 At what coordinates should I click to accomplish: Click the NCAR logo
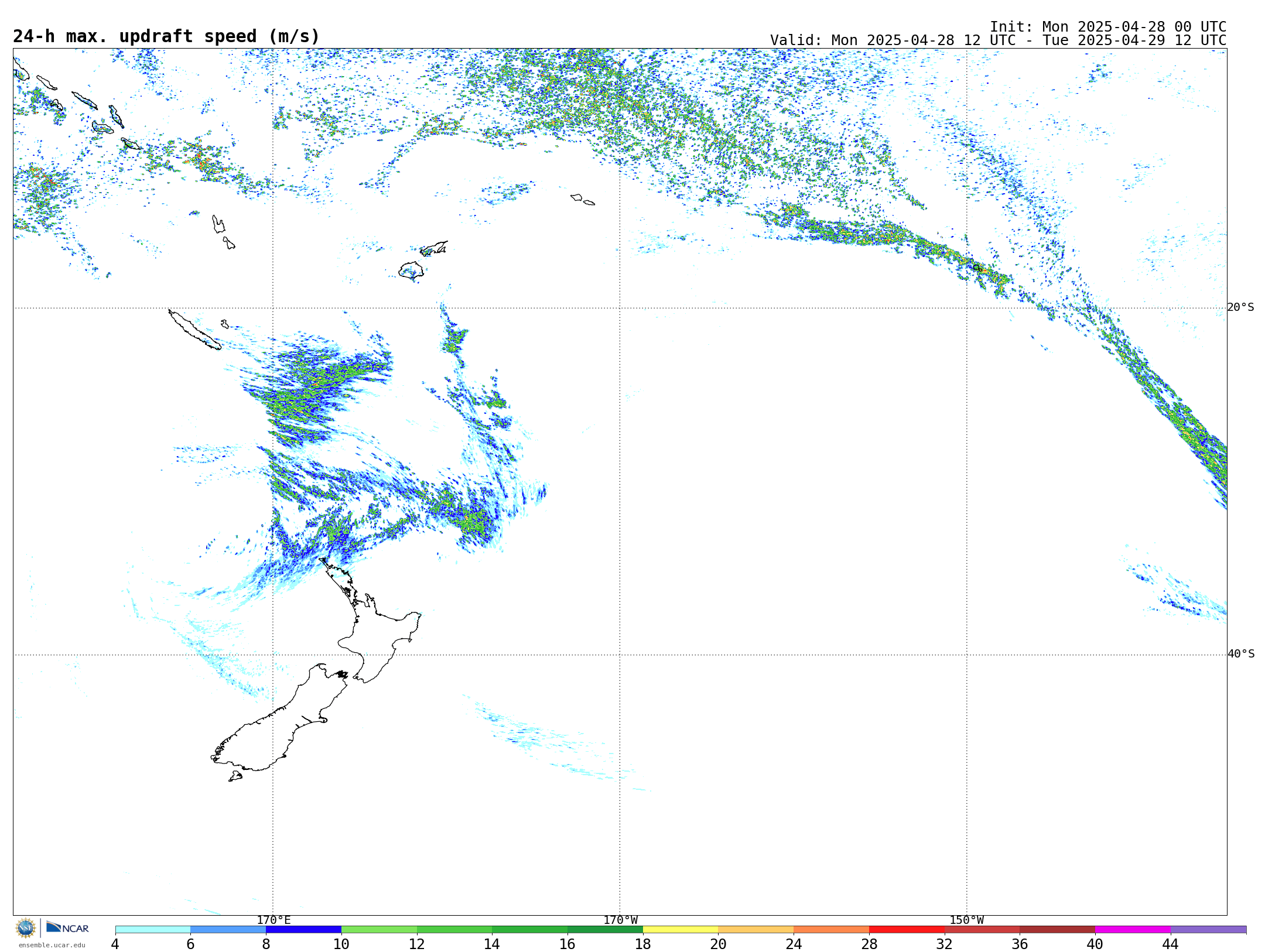(67, 927)
